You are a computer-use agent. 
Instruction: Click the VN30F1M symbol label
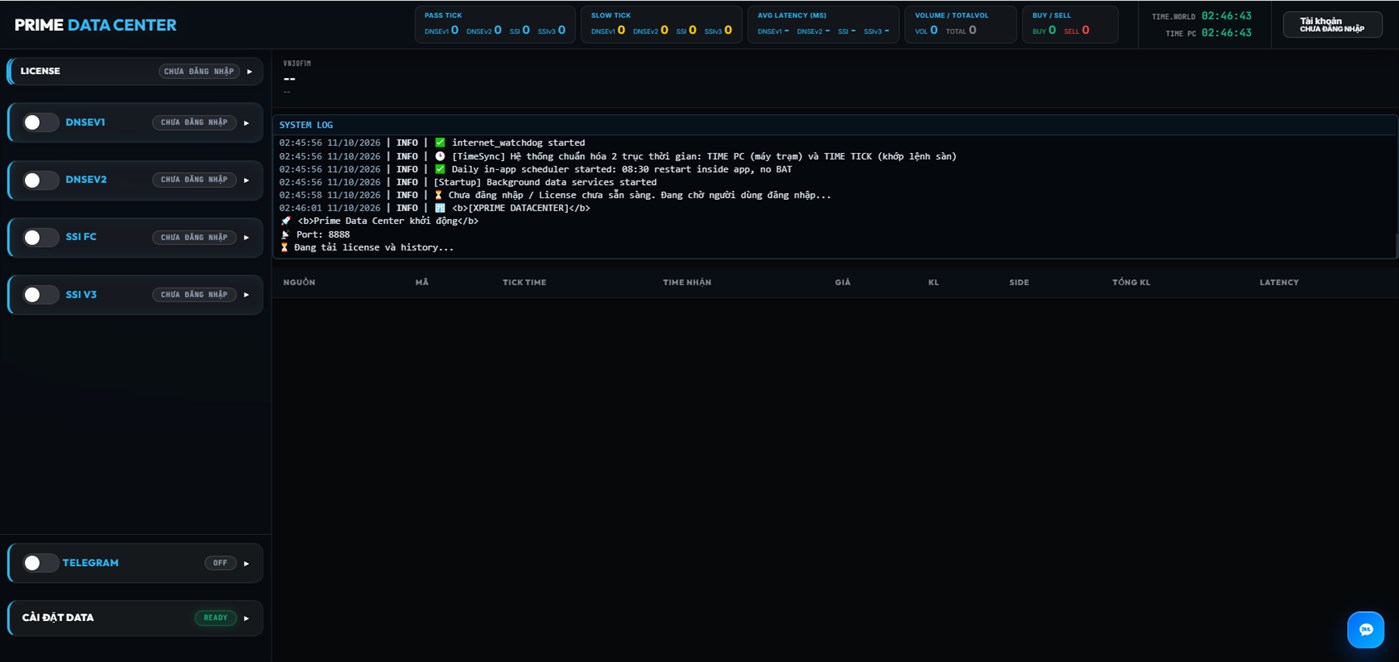tap(297, 63)
